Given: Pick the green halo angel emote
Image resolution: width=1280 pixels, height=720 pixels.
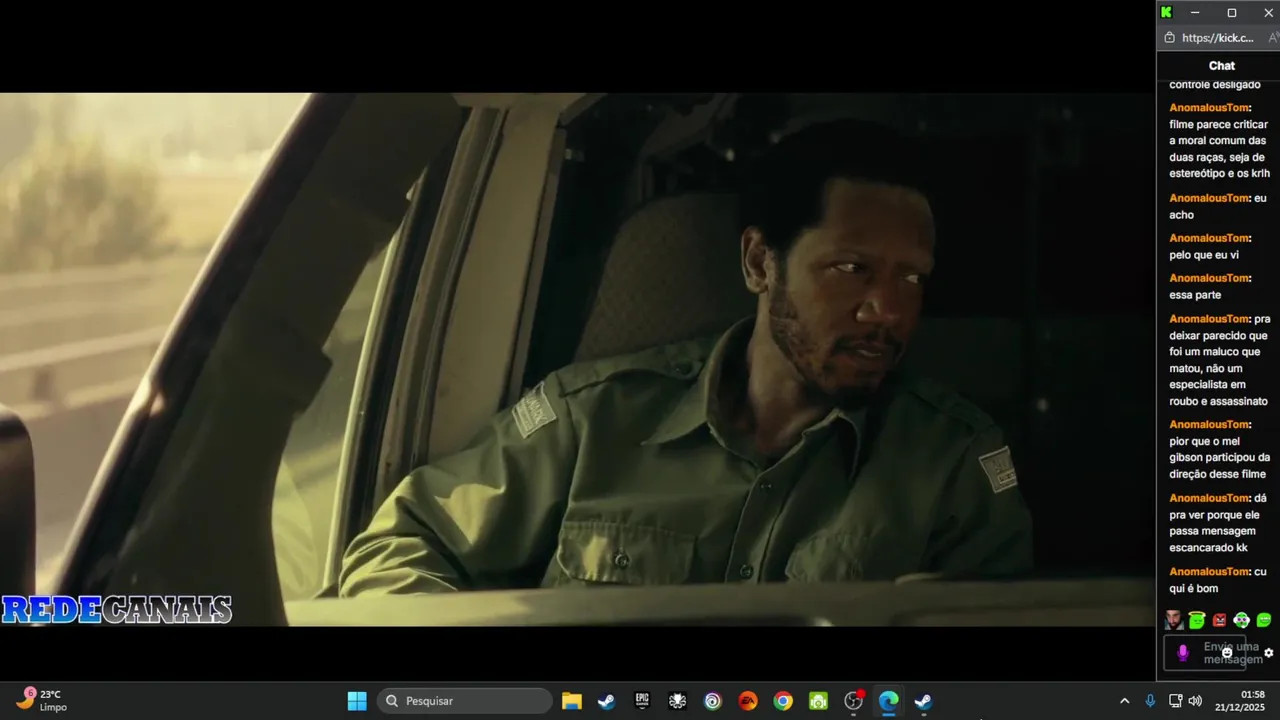Looking at the screenshot, I should click(1197, 620).
